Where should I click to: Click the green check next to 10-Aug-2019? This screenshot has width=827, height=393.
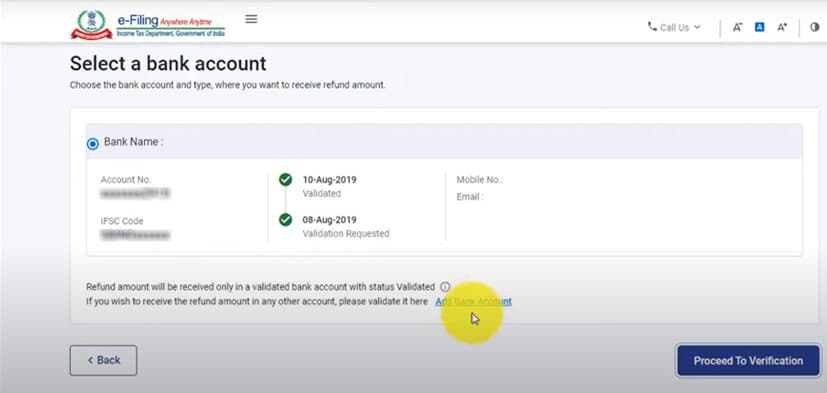285,180
